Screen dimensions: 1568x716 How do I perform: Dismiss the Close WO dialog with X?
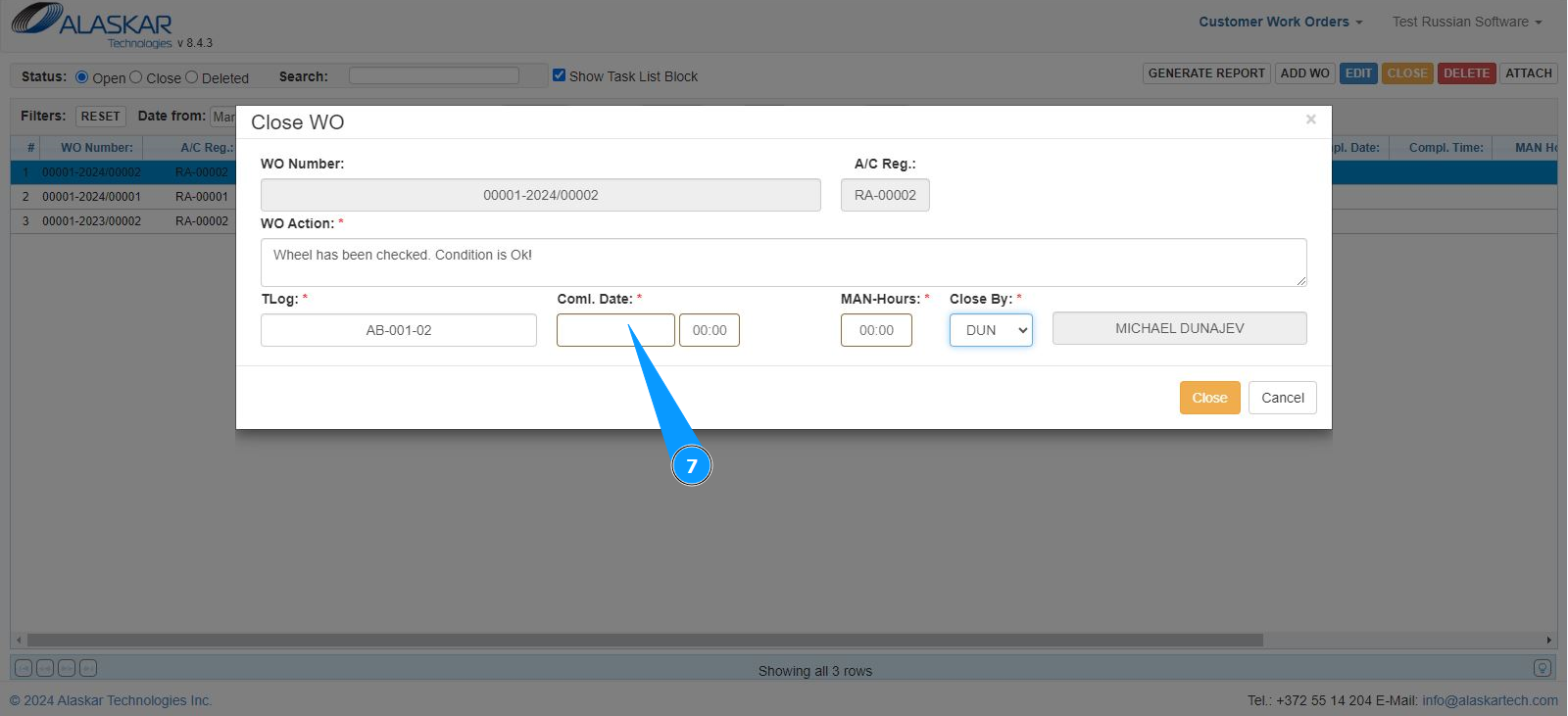click(1310, 119)
